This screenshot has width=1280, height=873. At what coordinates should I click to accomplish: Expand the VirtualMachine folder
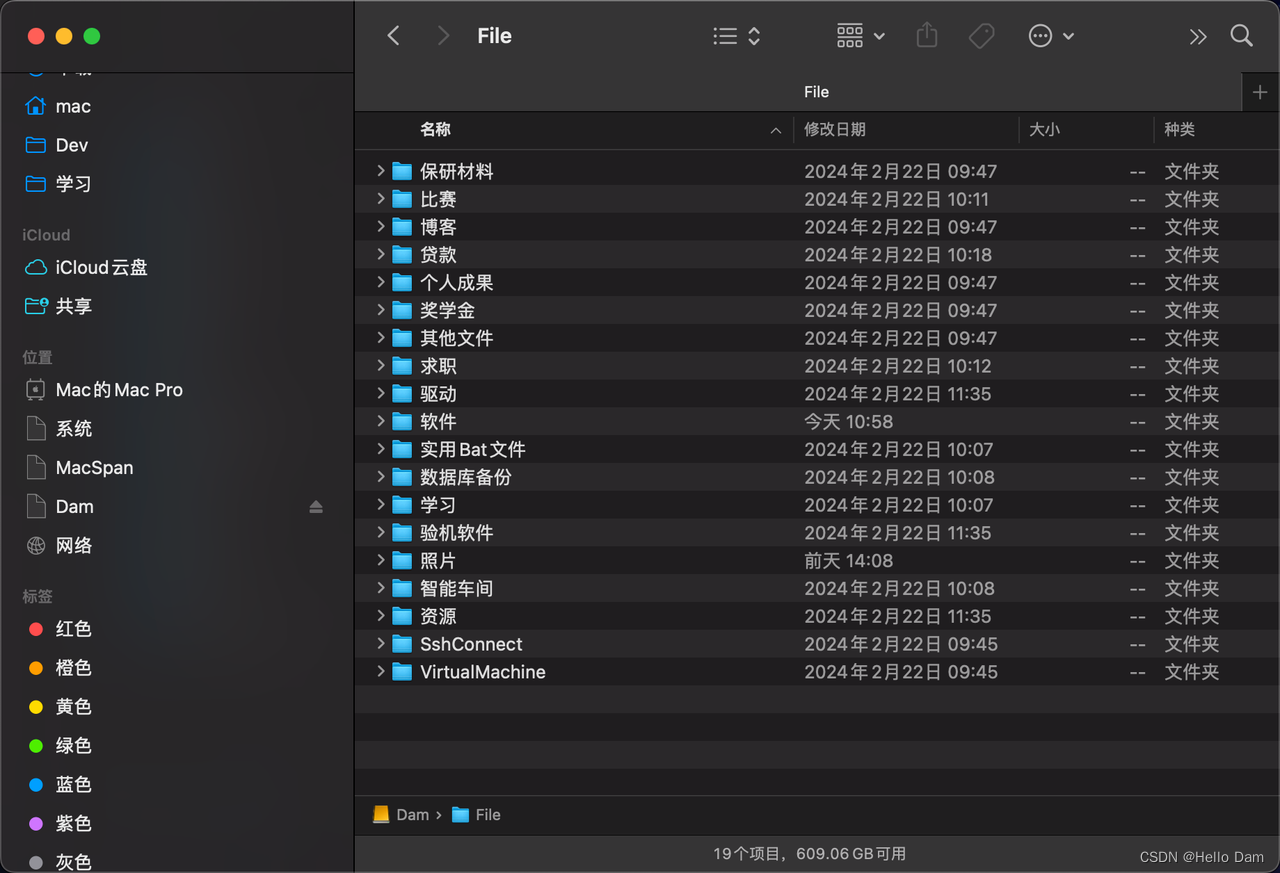(381, 672)
